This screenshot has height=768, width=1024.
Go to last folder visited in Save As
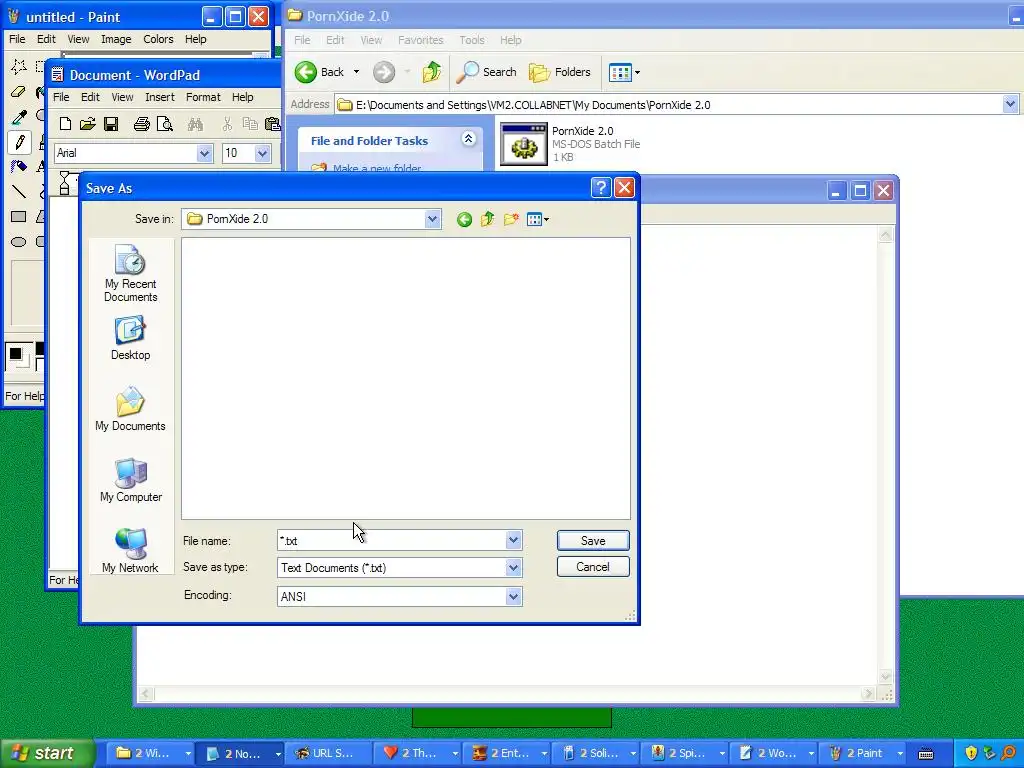[x=464, y=219]
